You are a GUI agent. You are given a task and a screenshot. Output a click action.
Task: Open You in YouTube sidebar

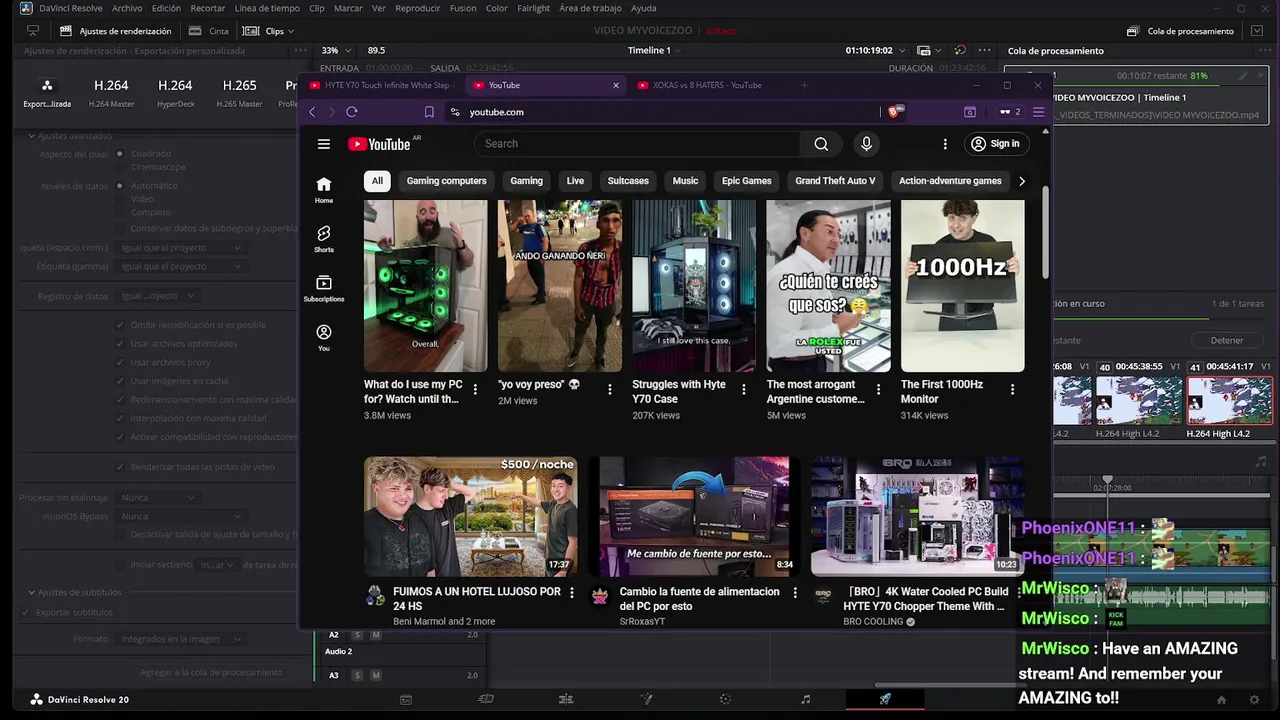point(323,337)
